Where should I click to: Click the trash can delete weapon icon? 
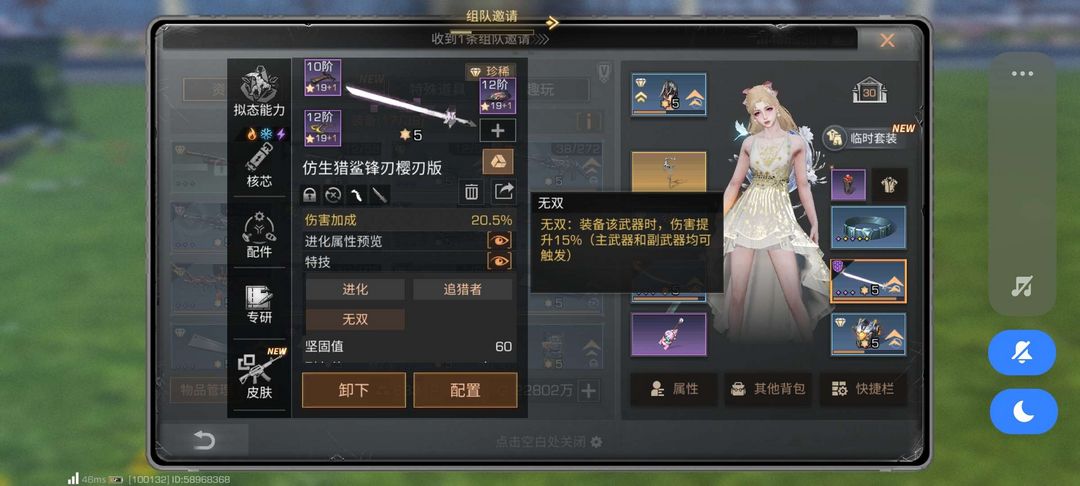pyautogui.click(x=471, y=193)
